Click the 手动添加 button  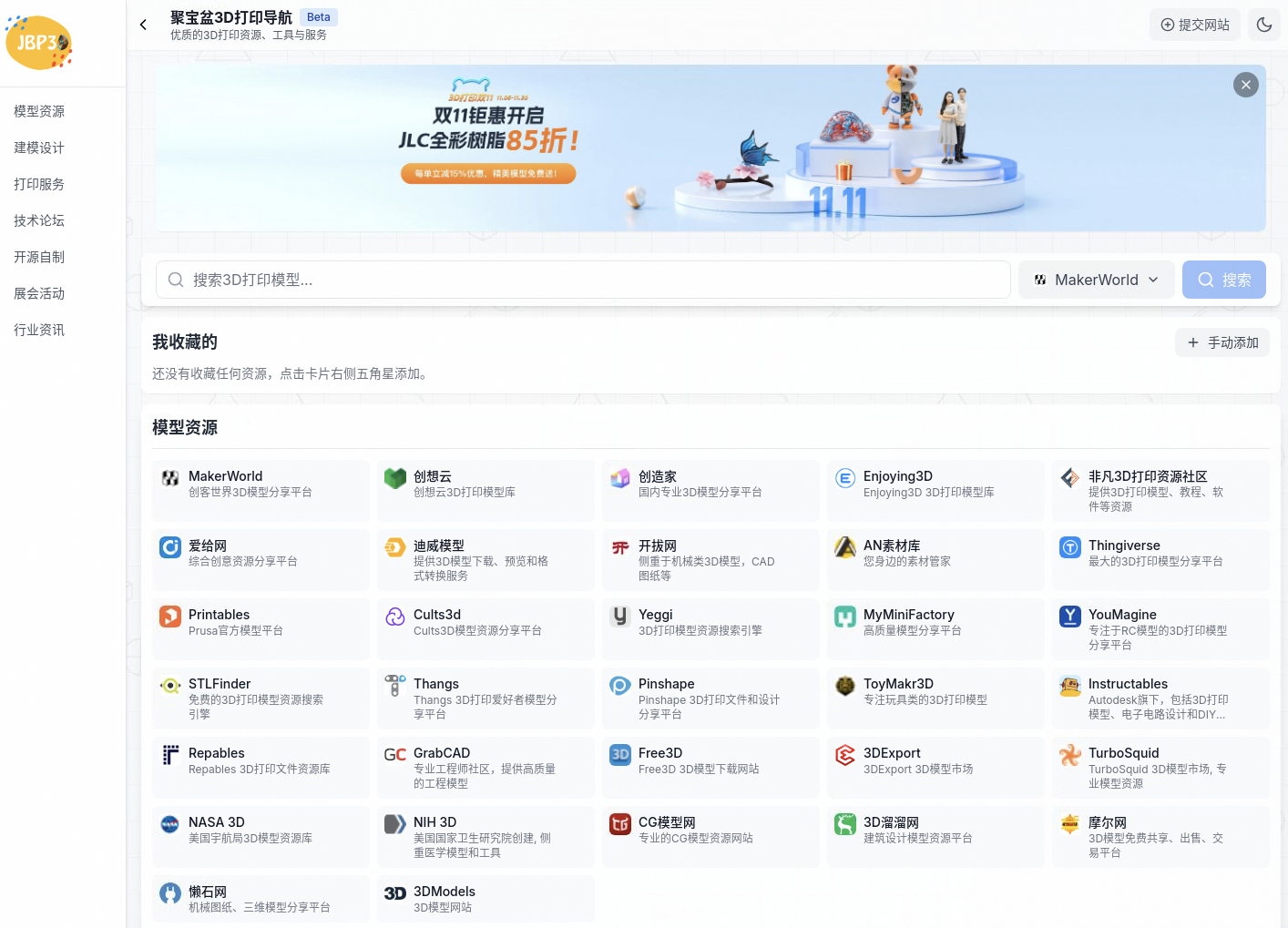click(1222, 342)
